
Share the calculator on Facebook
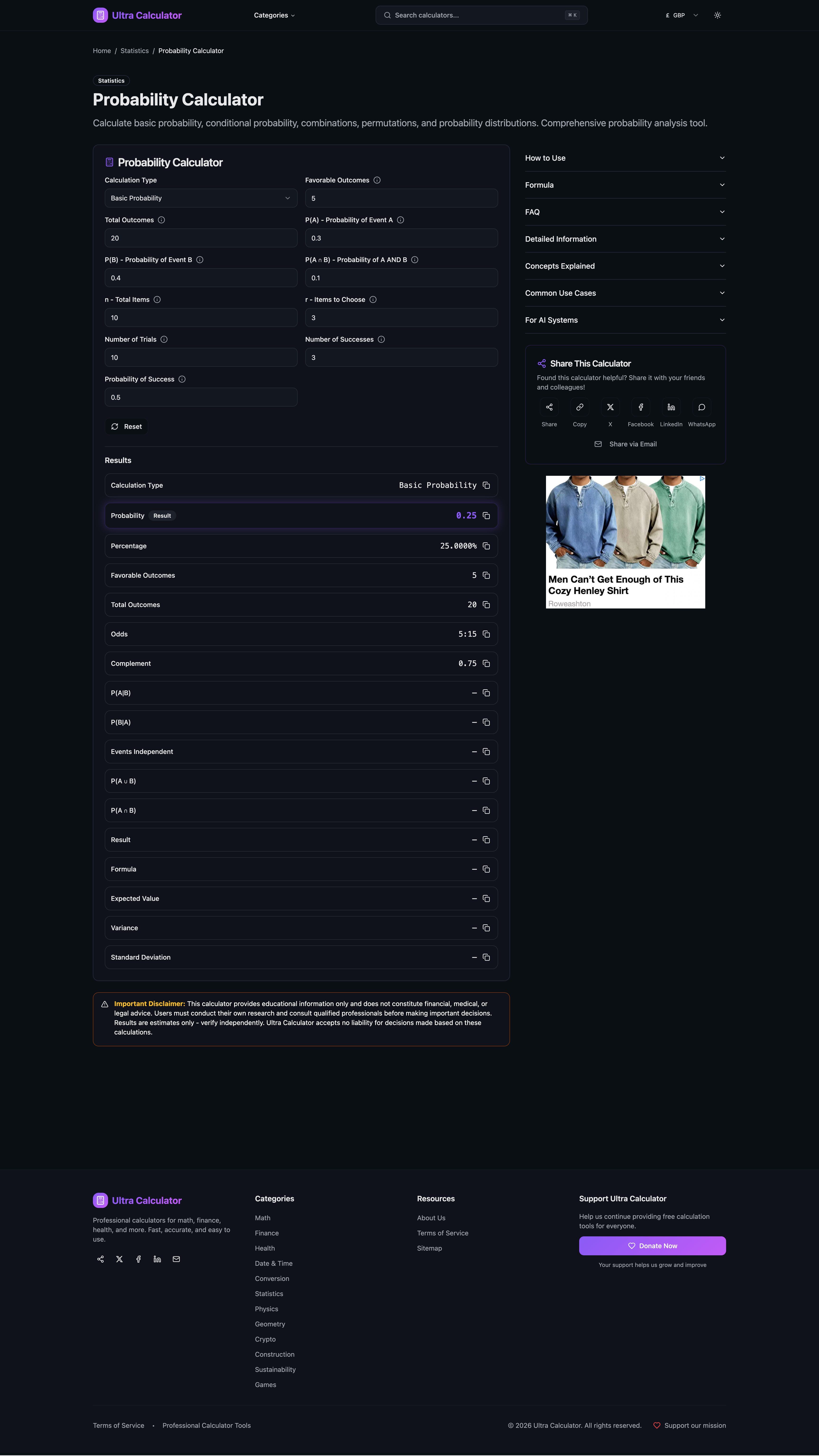640,407
